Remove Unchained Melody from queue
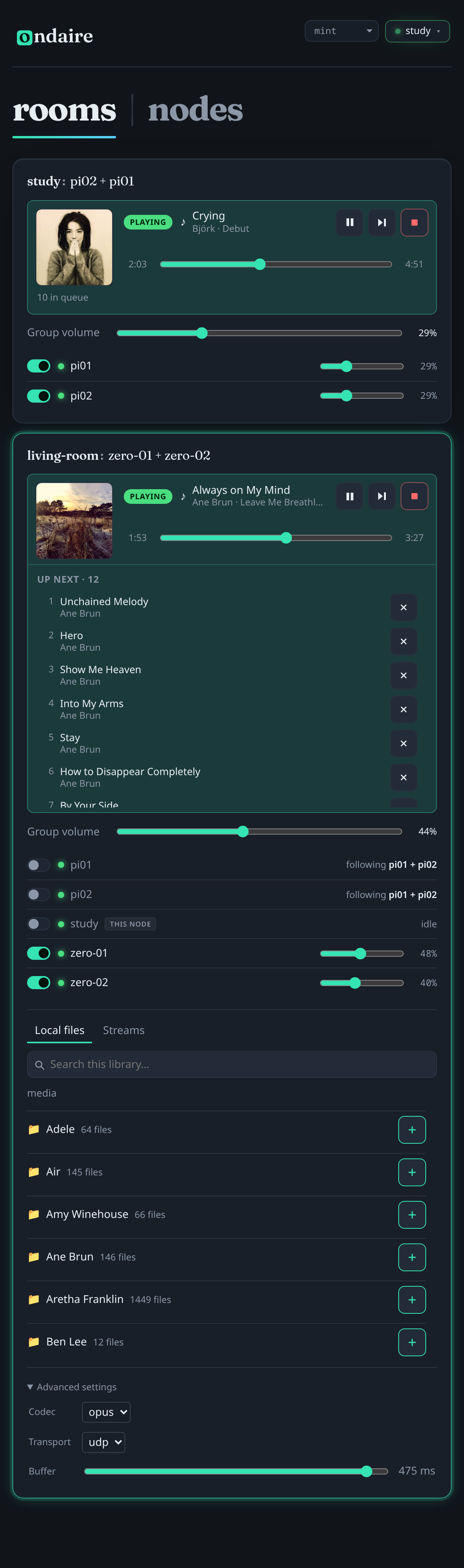Image resolution: width=464 pixels, height=1568 pixels. [x=403, y=607]
